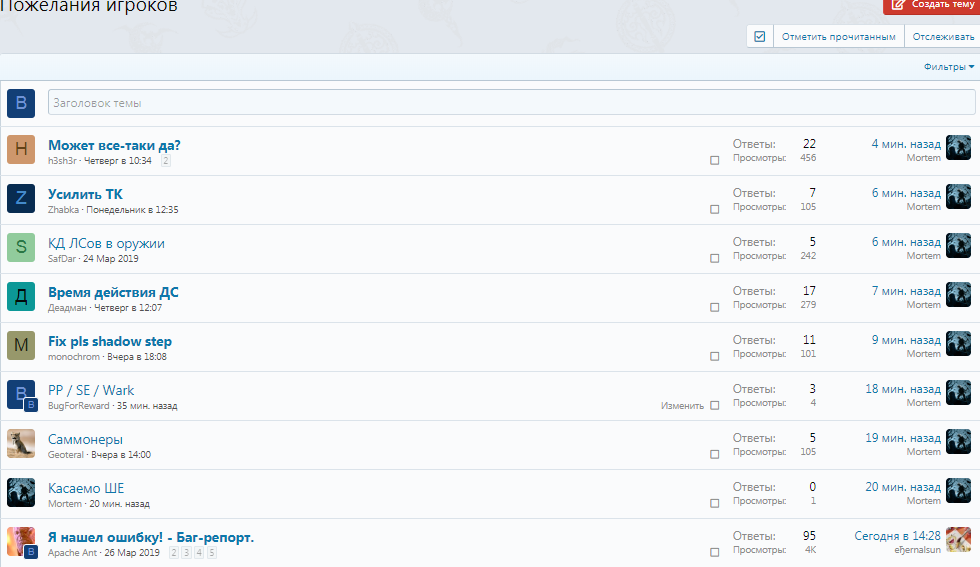Click Изменить link on PP / SE / Wark

[682, 406]
